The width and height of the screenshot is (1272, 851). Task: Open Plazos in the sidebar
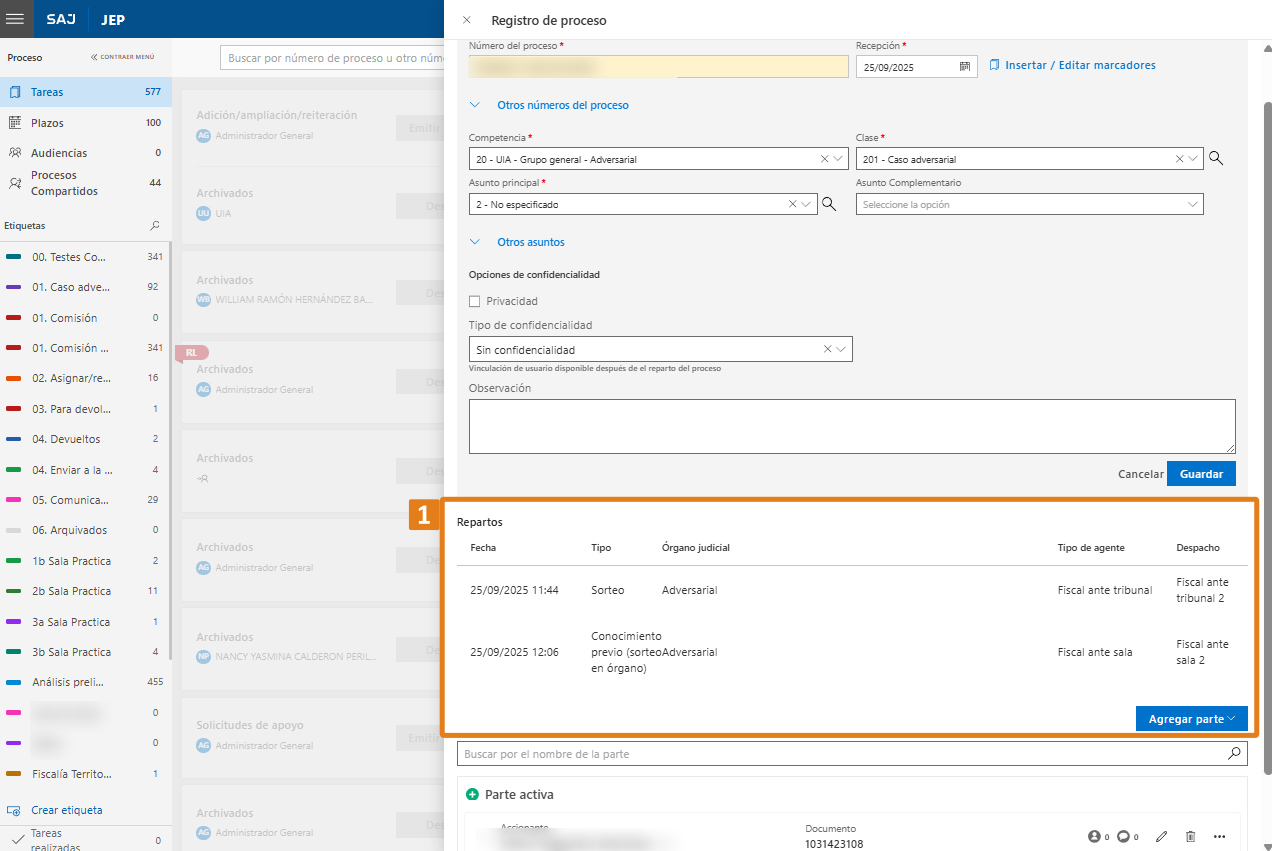pyautogui.click(x=47, y=123)
